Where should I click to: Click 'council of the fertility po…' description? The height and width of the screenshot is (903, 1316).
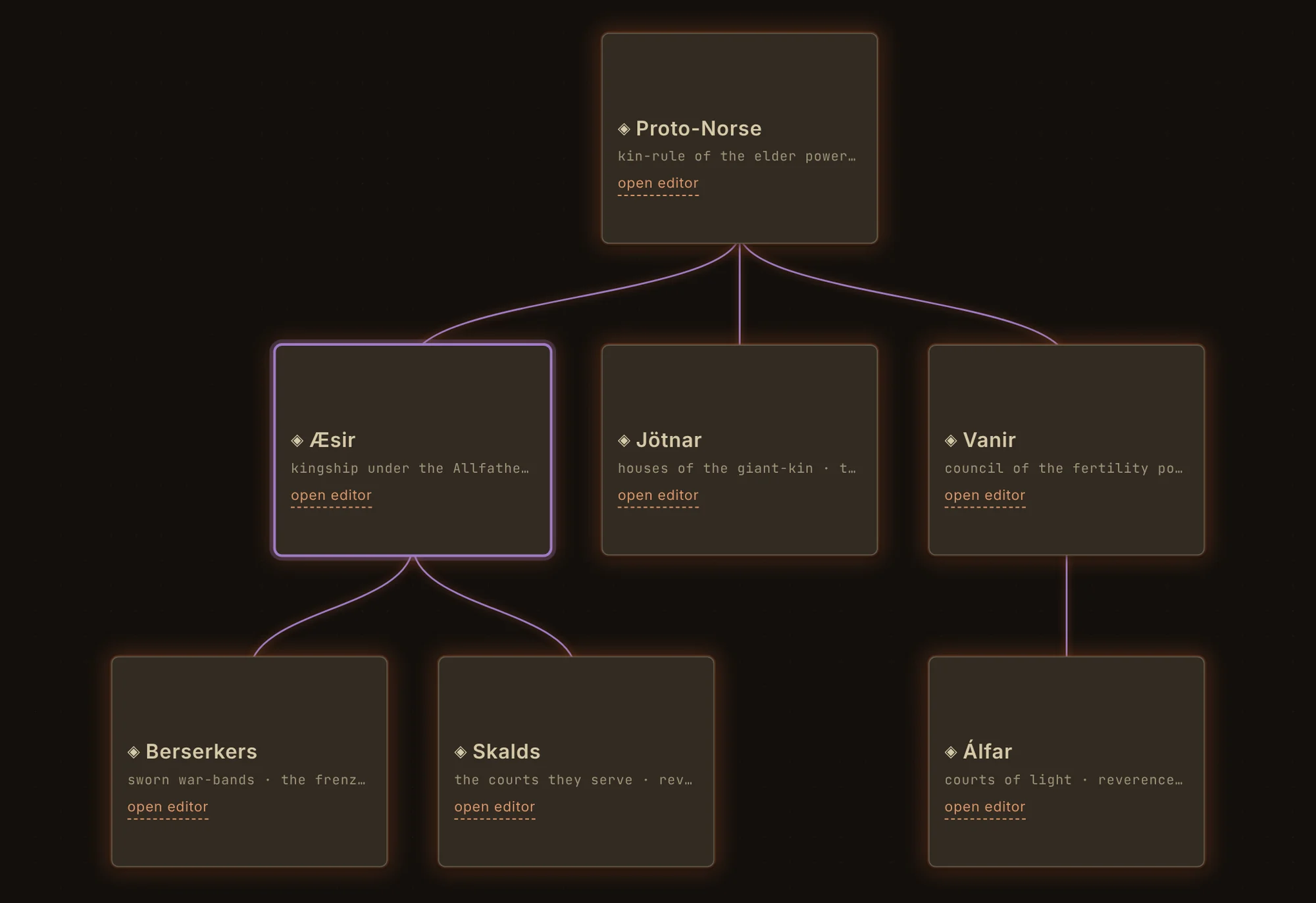(1064, 468)
